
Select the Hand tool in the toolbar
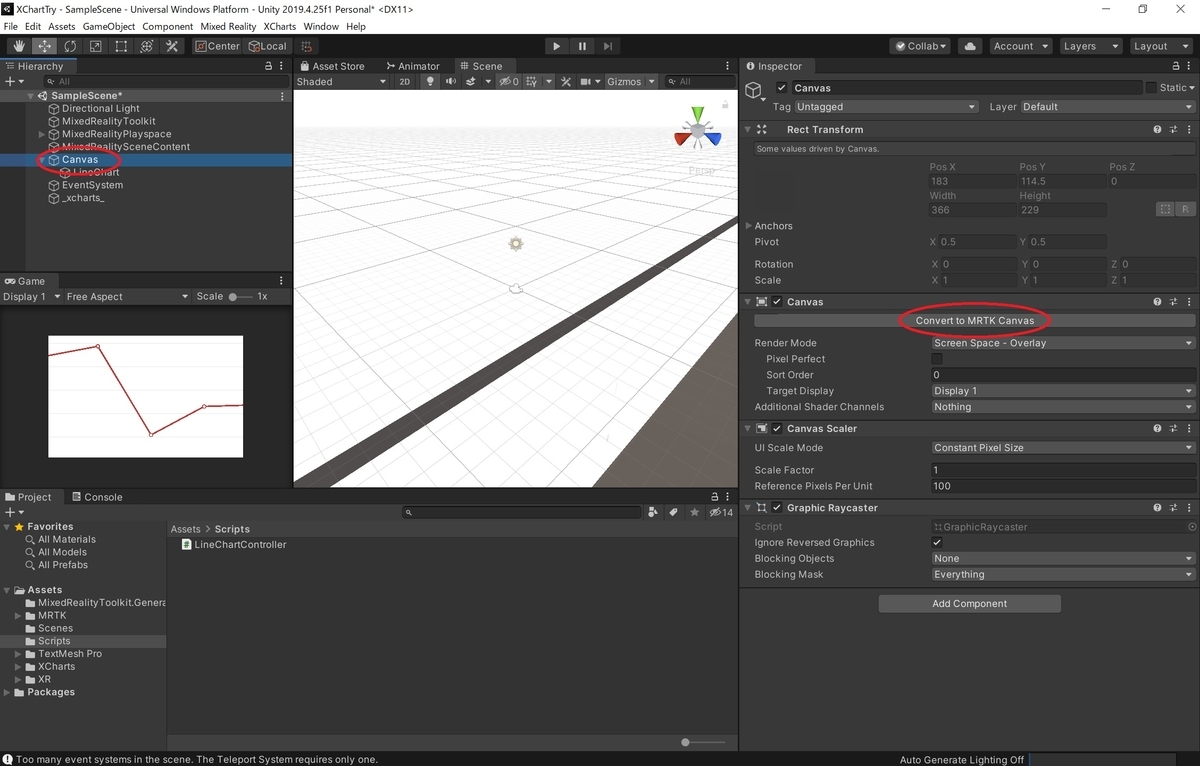coord(19,46)
